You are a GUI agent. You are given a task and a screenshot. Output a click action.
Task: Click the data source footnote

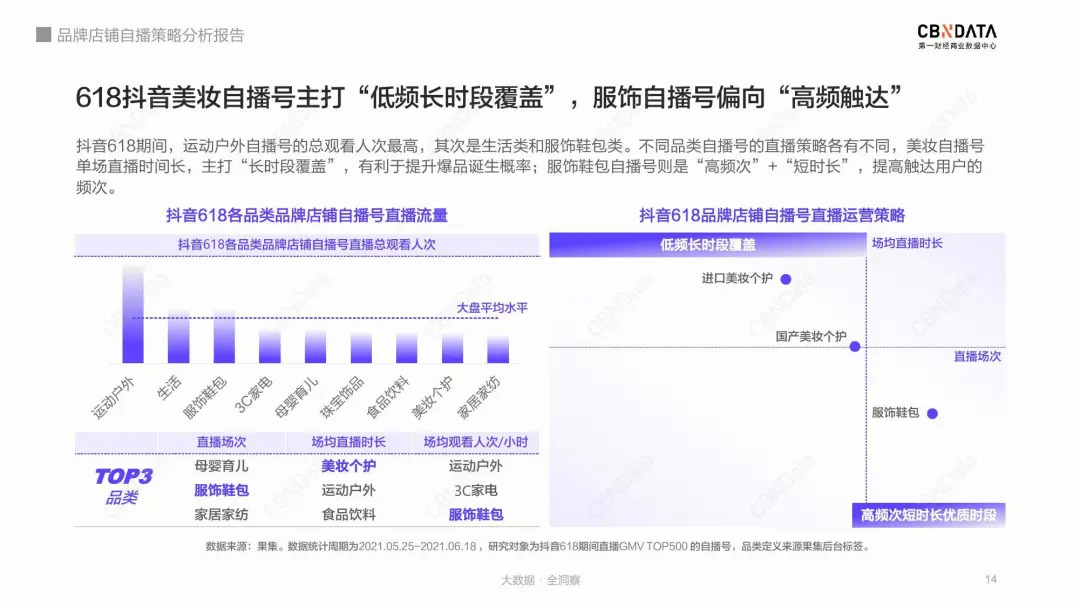click(x=538, y=546)
